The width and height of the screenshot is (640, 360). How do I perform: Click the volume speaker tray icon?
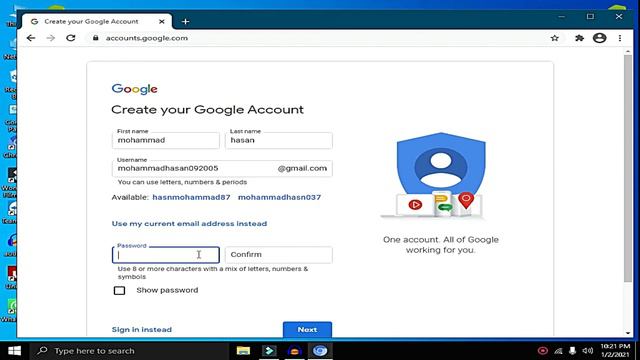point(587,351)
